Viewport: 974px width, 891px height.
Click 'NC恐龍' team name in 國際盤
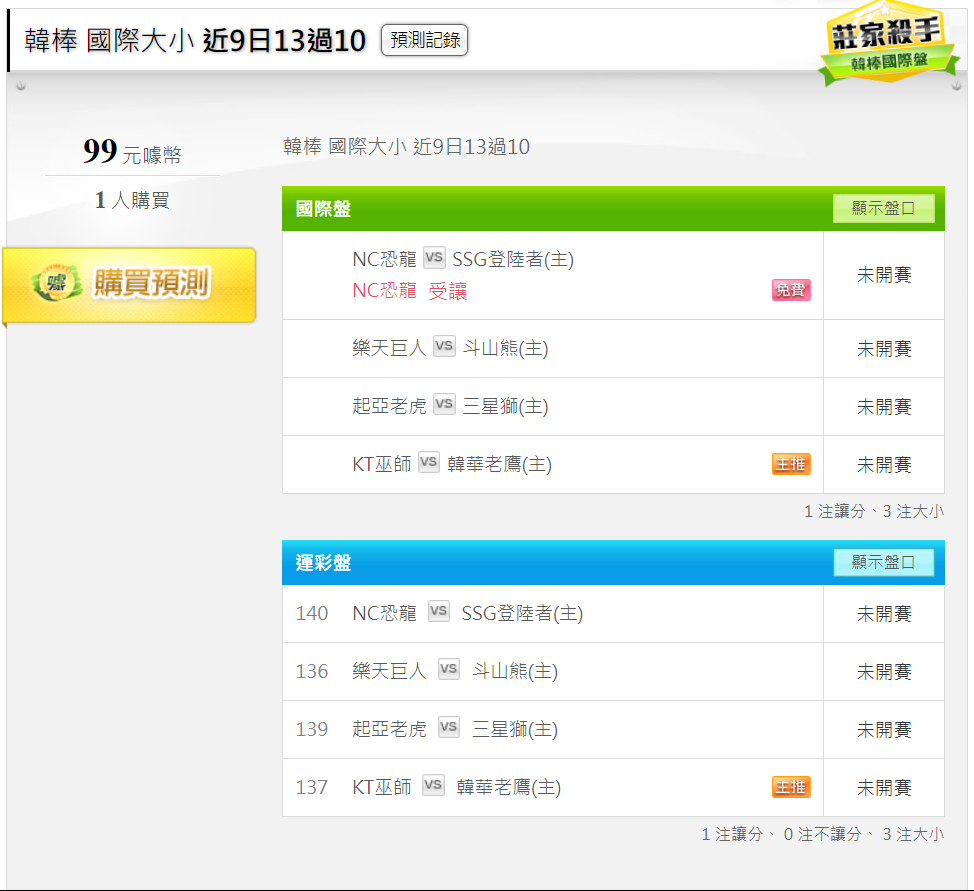point(385,259)
